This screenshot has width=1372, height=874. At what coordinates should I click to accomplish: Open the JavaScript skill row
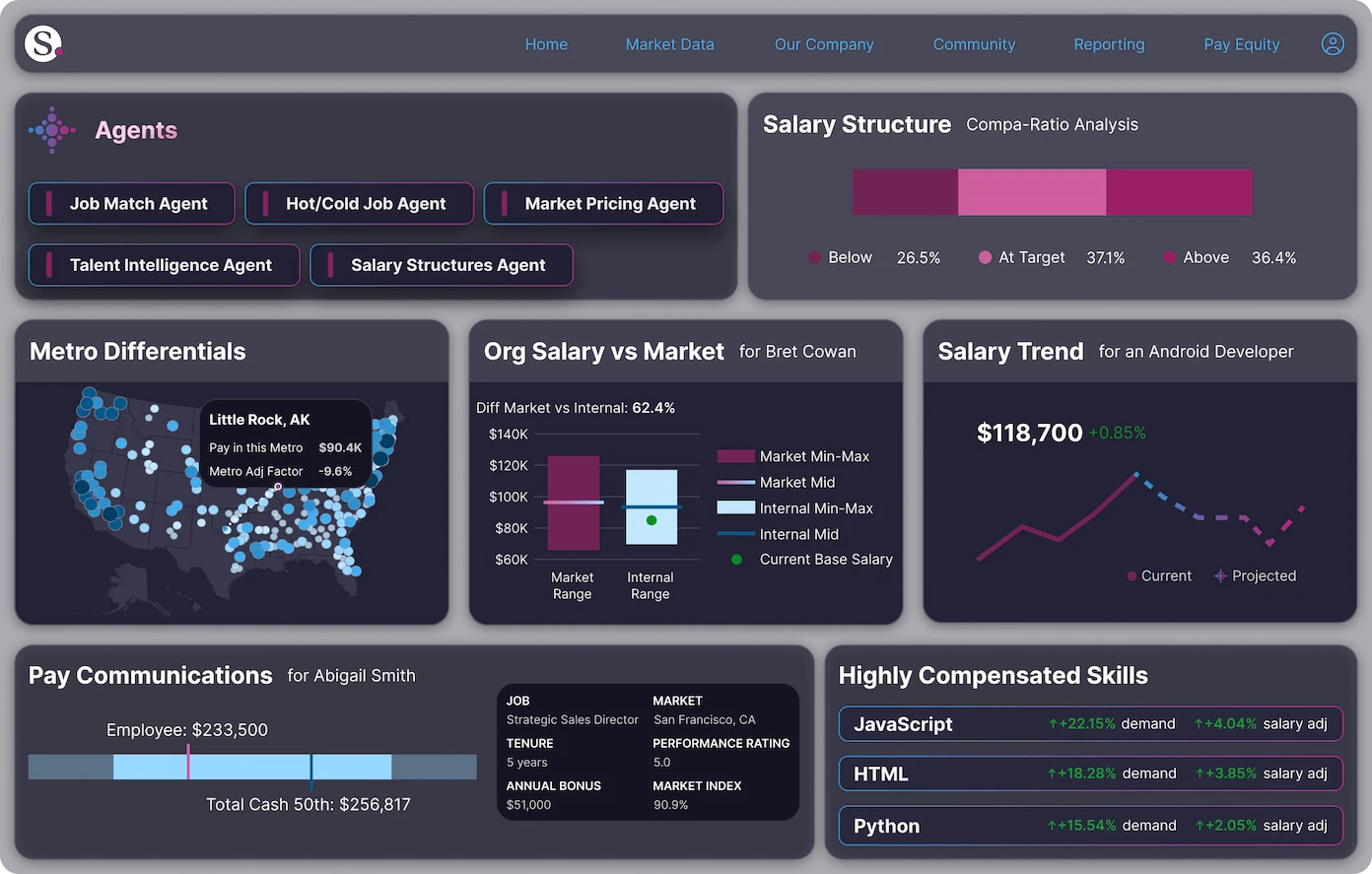1090,724
